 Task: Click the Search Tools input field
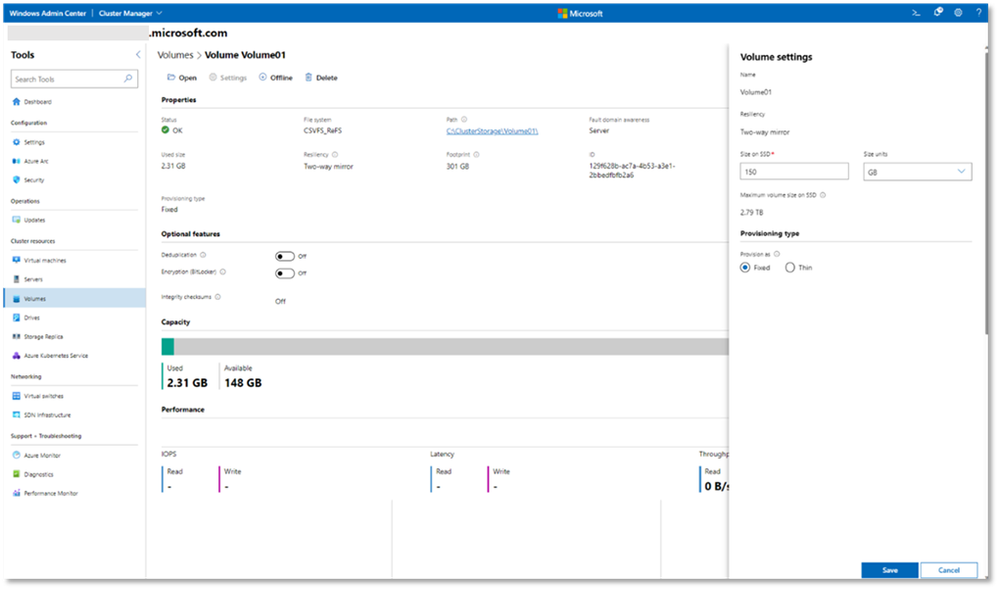(x=74, y=79)
